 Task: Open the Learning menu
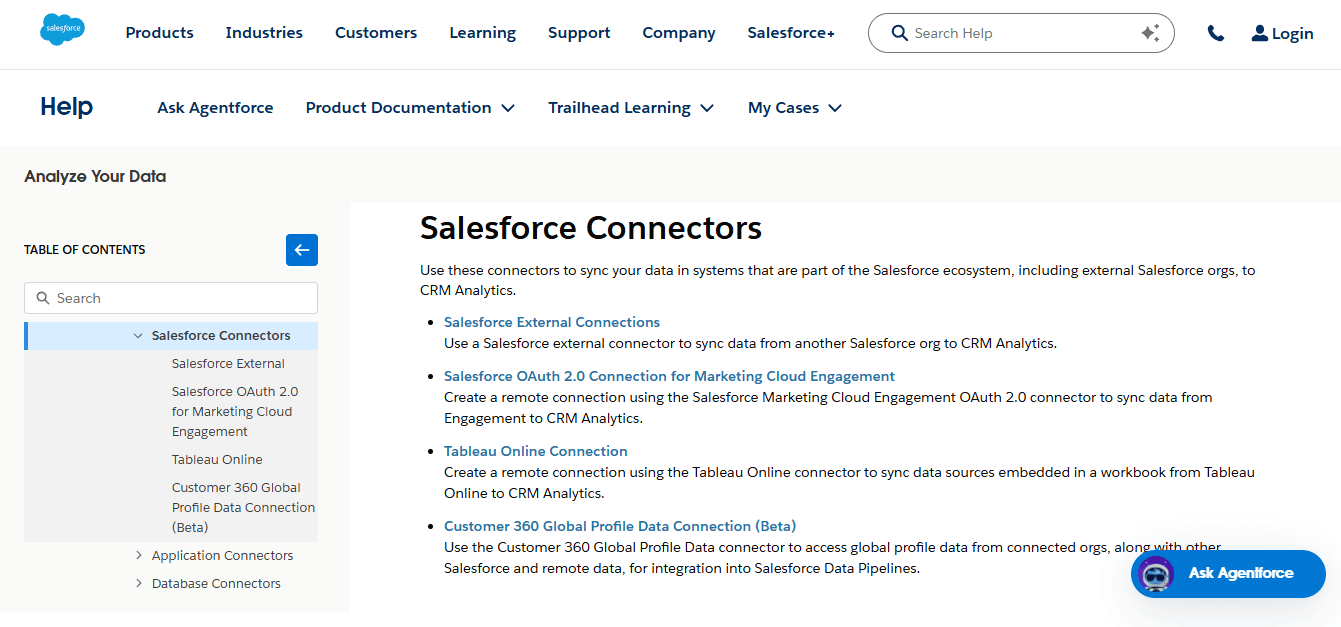483,33
